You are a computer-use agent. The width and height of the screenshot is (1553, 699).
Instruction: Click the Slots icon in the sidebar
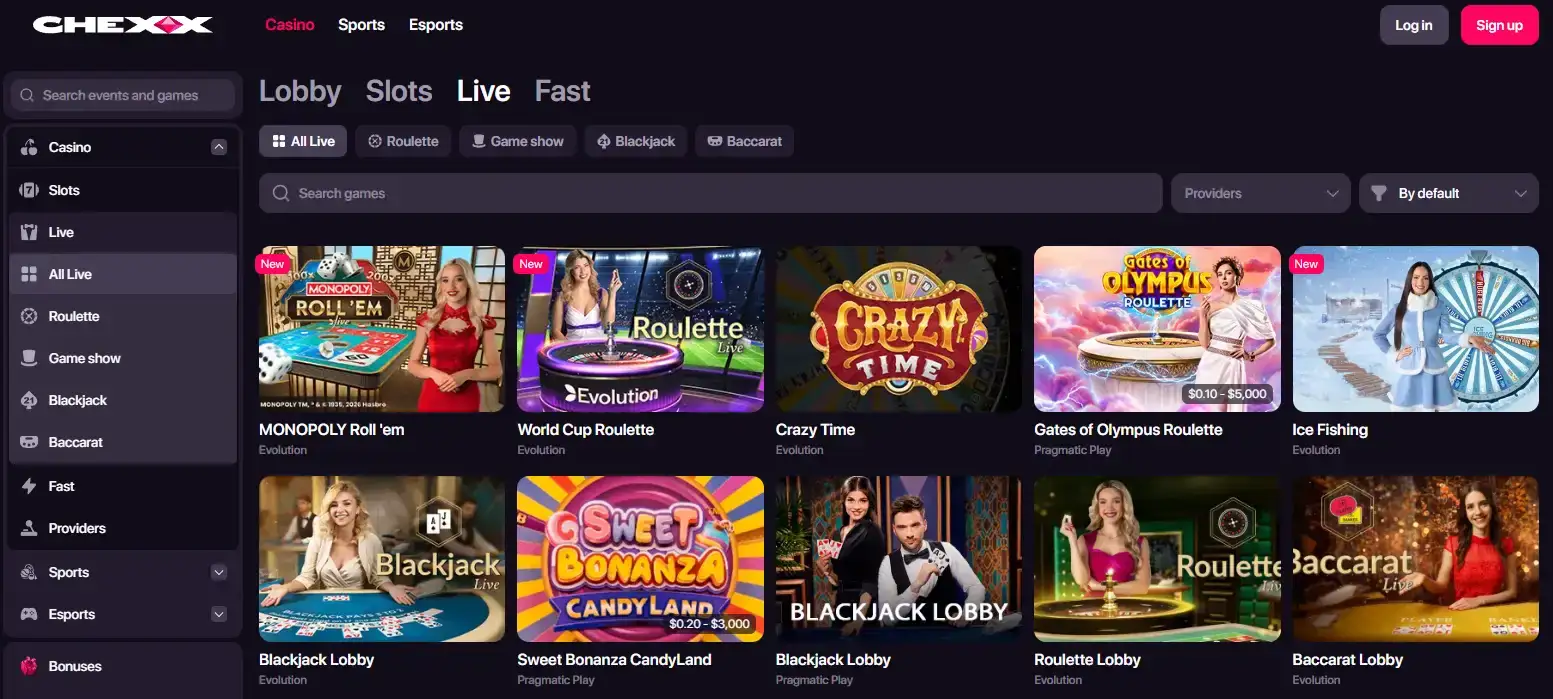point(29,190)
